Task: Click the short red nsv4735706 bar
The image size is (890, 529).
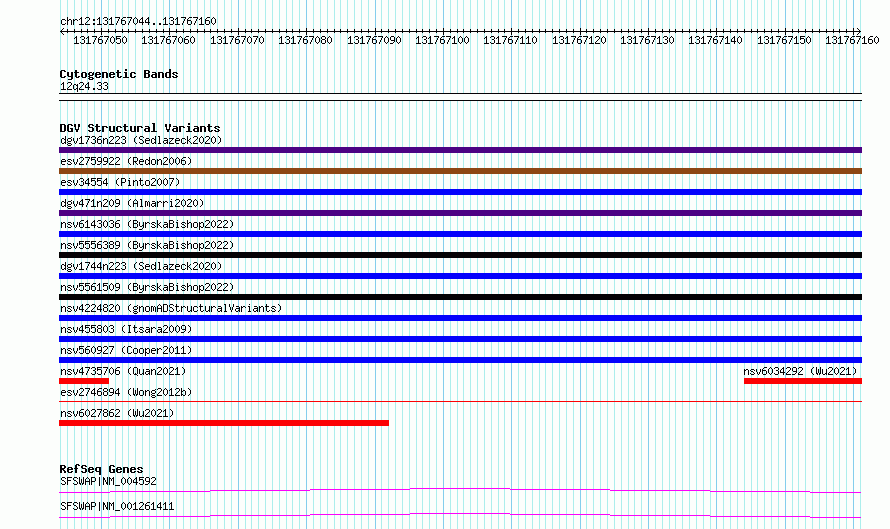Action: tap(84, 381)
